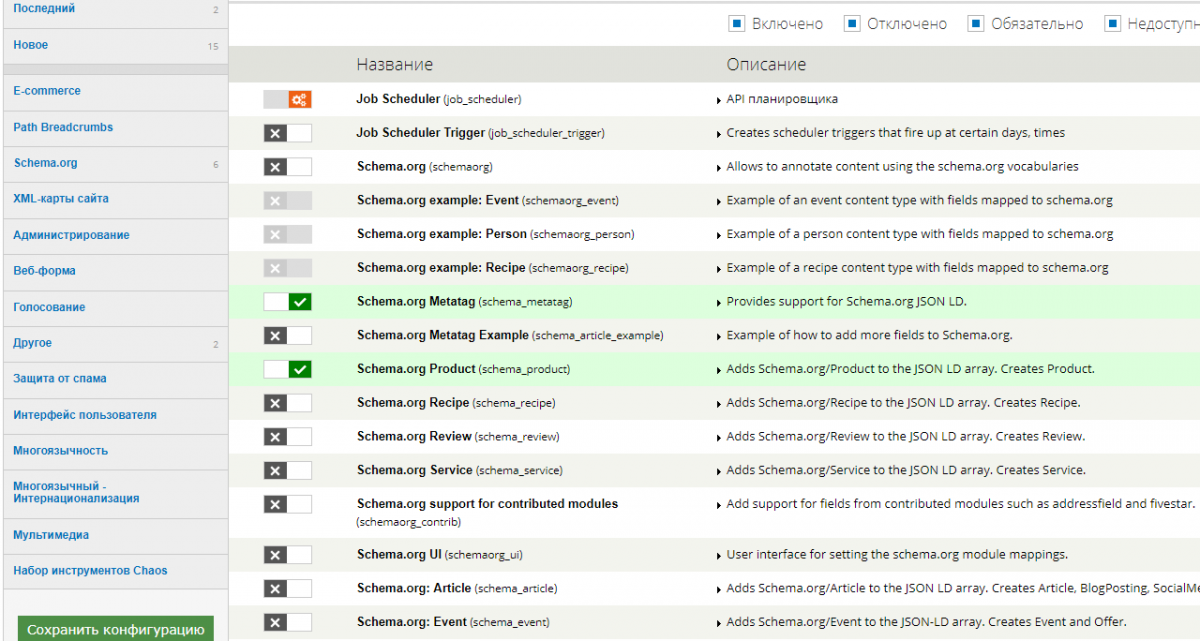Expand description arrow for Schema.org: Article
The height and width of the screenshot is (641, 1200).
click(x=719, y=589)
